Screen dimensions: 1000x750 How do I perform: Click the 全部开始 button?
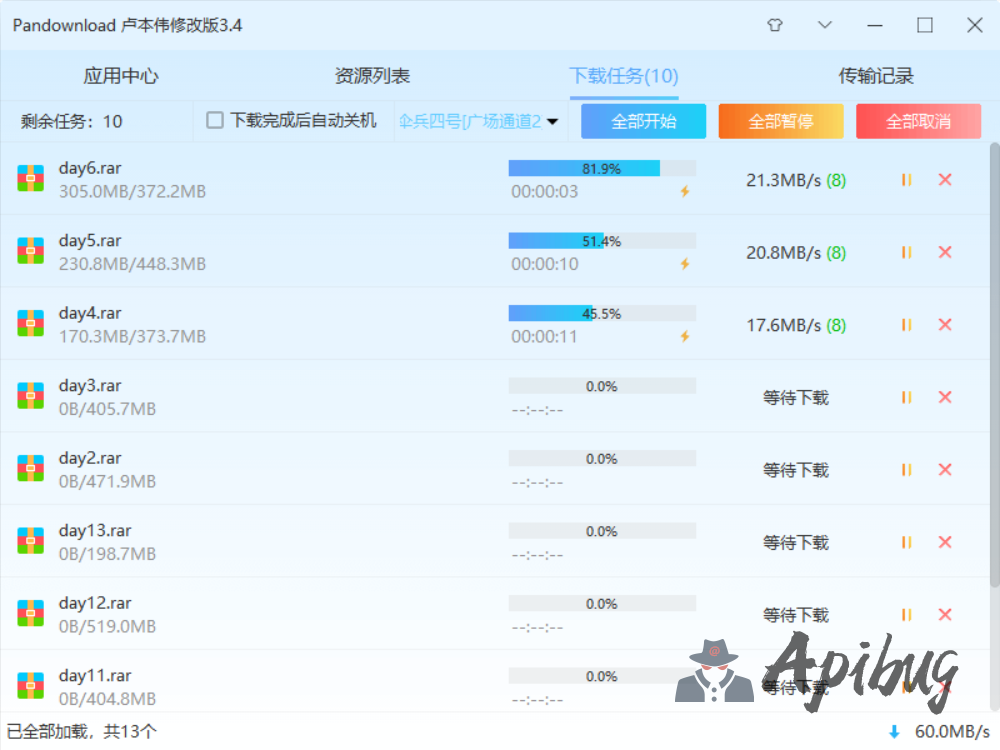[643, 121]
